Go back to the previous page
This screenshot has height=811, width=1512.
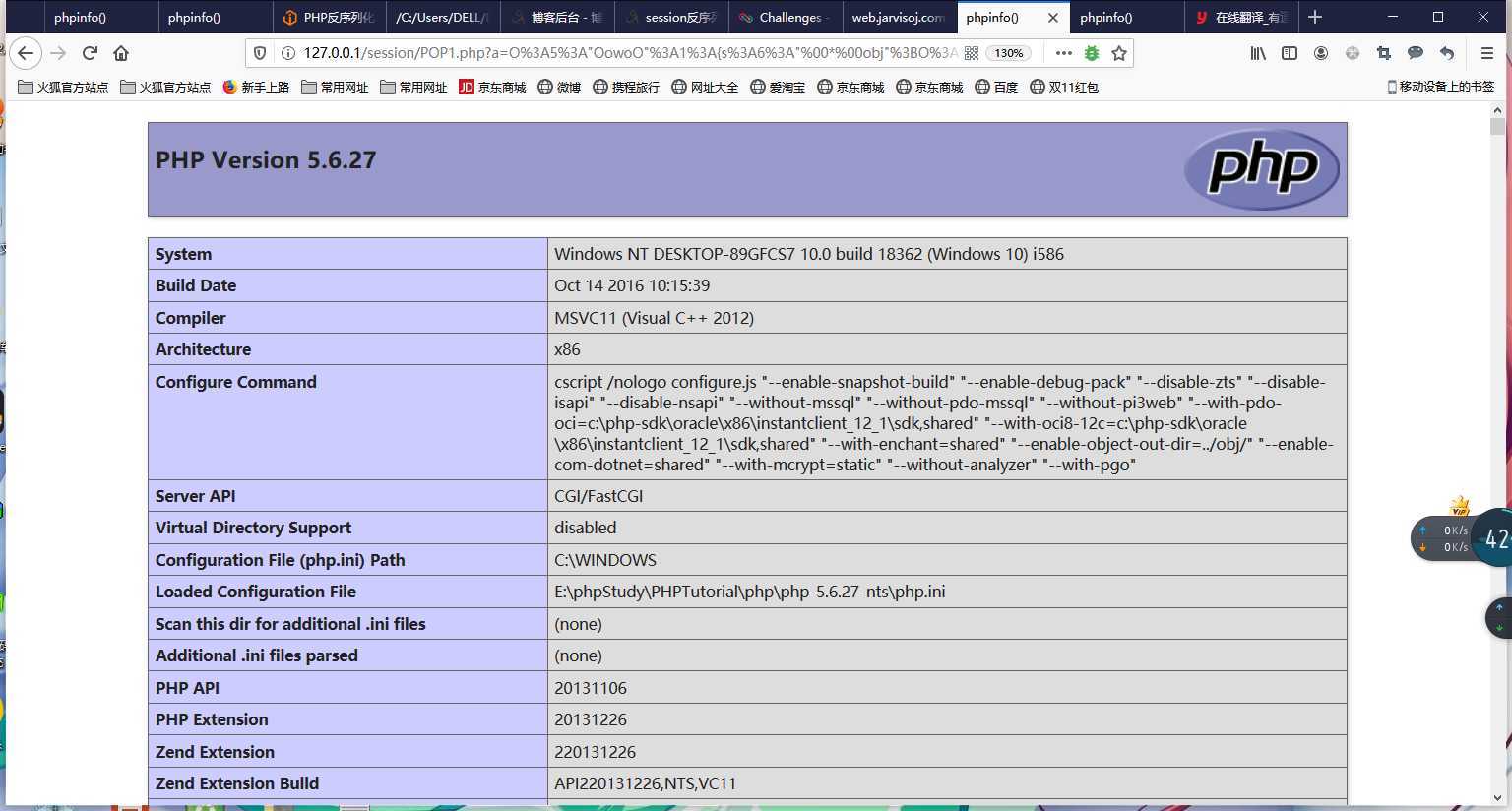26,53
